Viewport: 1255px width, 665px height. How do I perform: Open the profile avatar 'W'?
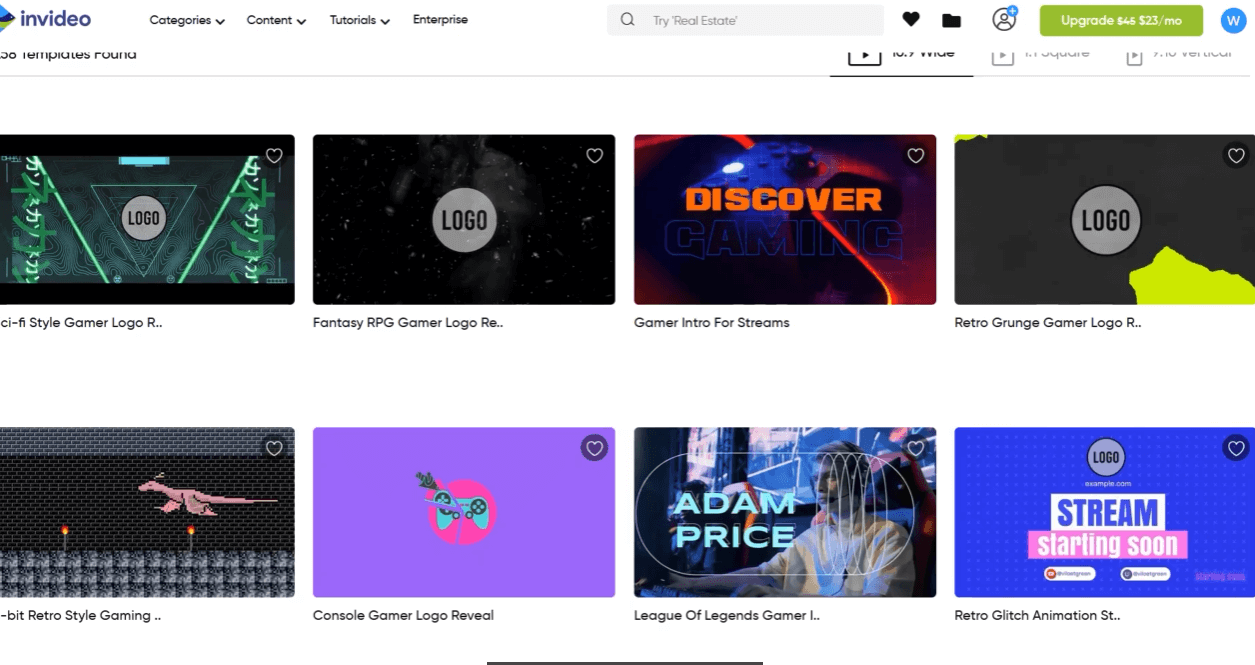pos(1233,20)
